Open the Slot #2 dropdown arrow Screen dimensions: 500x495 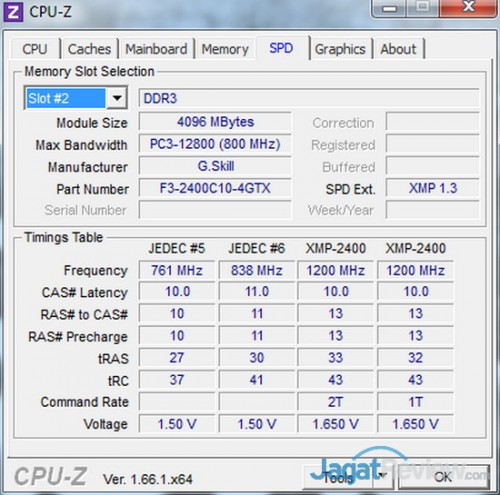point(117,98)
